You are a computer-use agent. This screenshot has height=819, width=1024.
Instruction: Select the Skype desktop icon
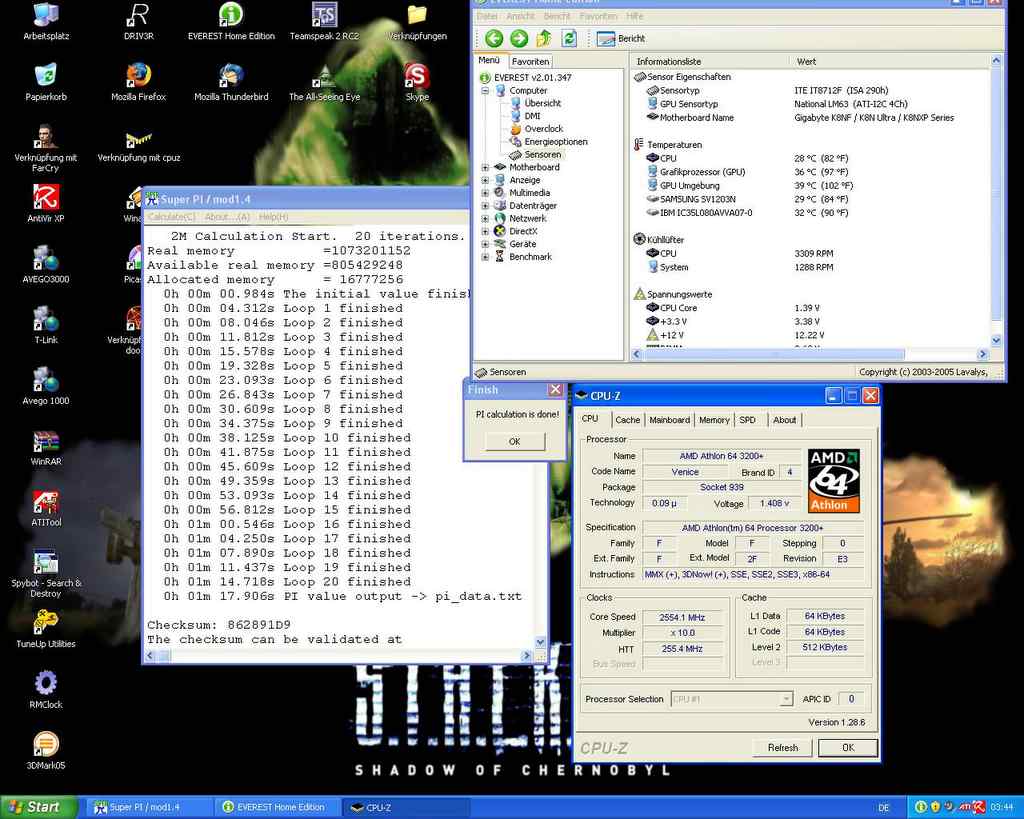click(x=417, y=82)
